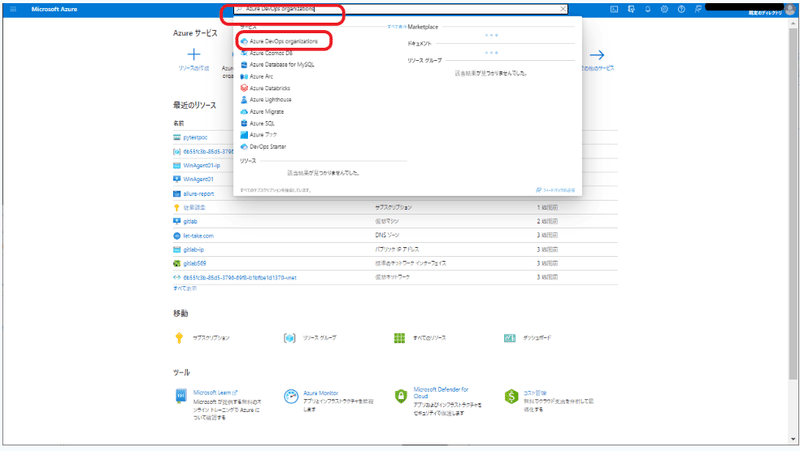Open Microsoft Defender for Cloud
Image resolution: width=800 pixels, height=451 pixels.
(440, 392)
